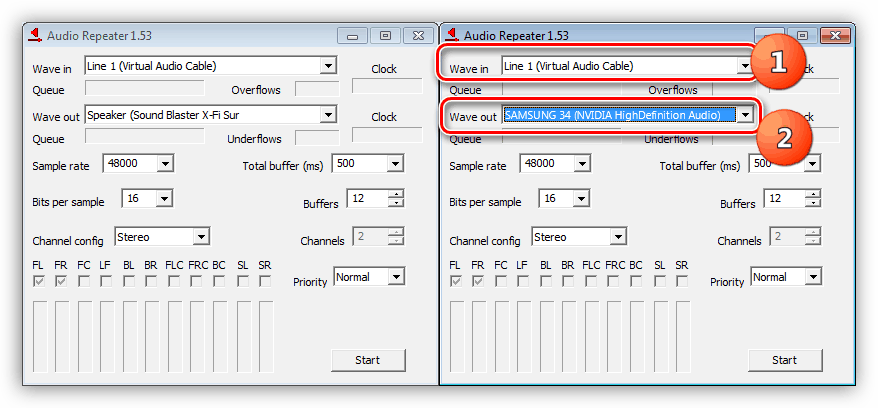Expand Channel config Stereo dropdown in left window
This screenshot has height=408, width=878.
point(201,237)
